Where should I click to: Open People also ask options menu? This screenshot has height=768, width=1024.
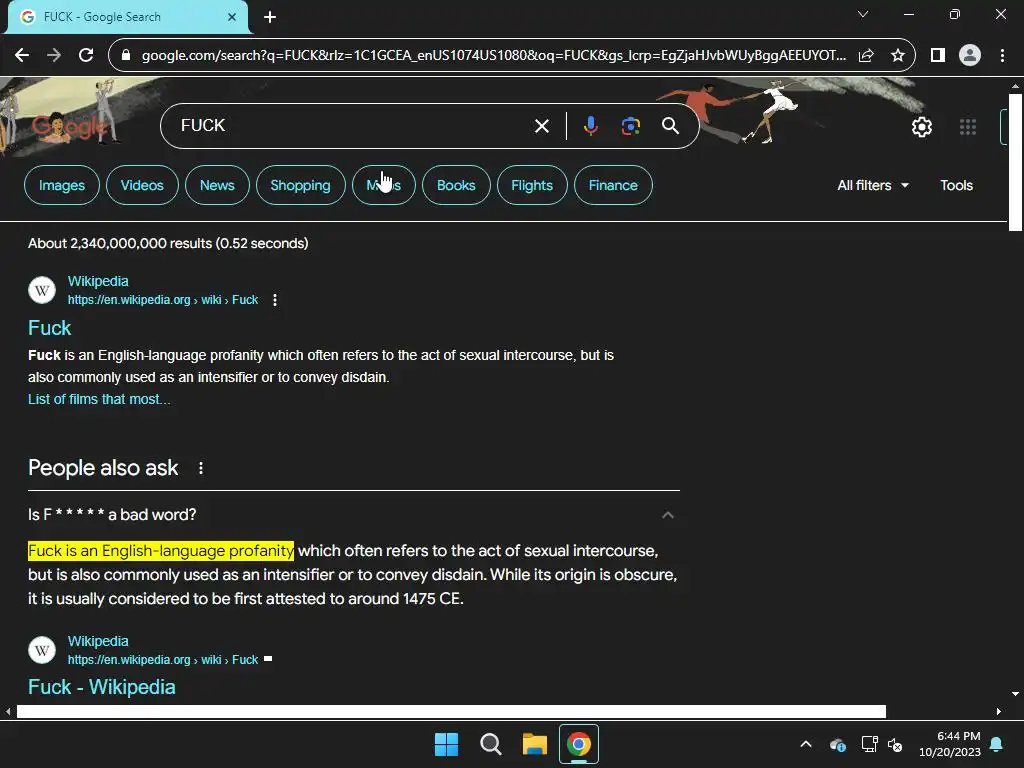201,468
